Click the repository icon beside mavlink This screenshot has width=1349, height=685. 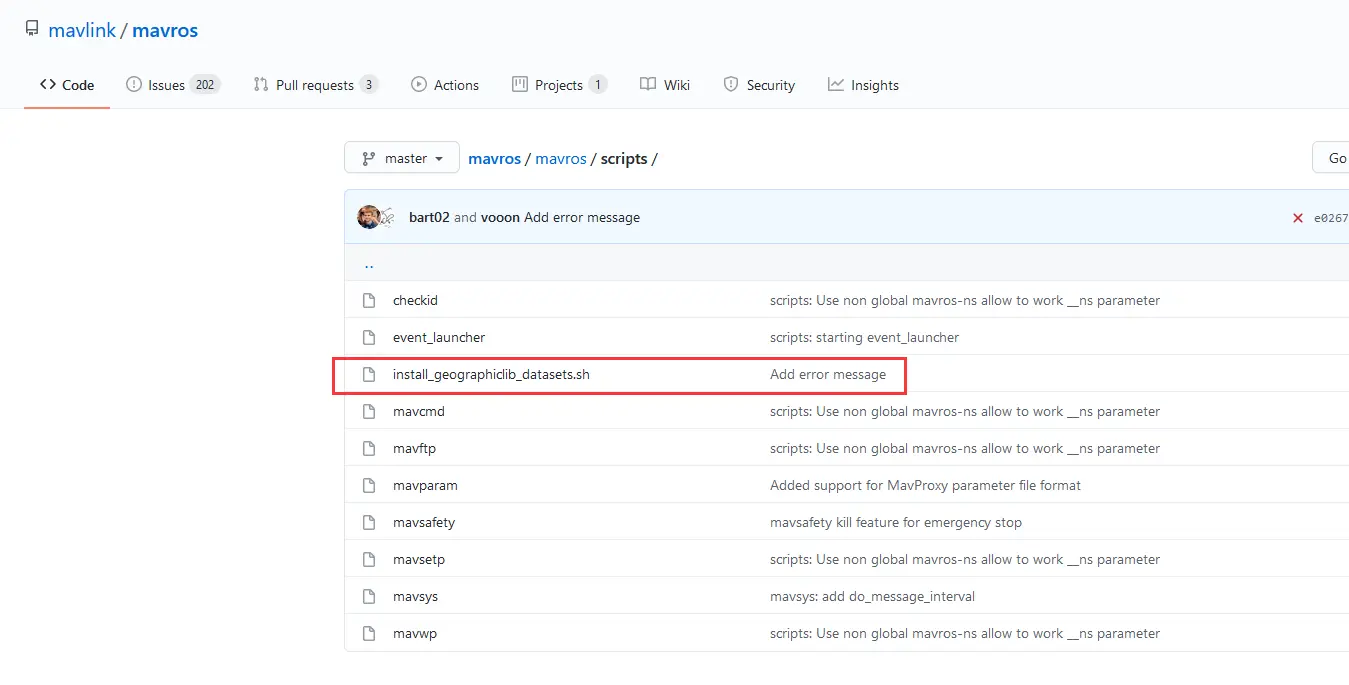pyautogui.click(x=32, y=29)
